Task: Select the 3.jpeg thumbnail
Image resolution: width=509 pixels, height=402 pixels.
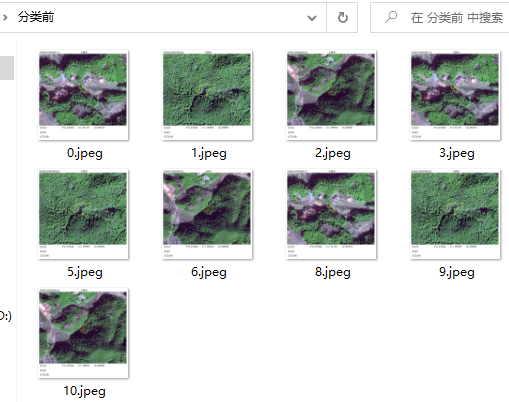Action: tap(455, 95)
